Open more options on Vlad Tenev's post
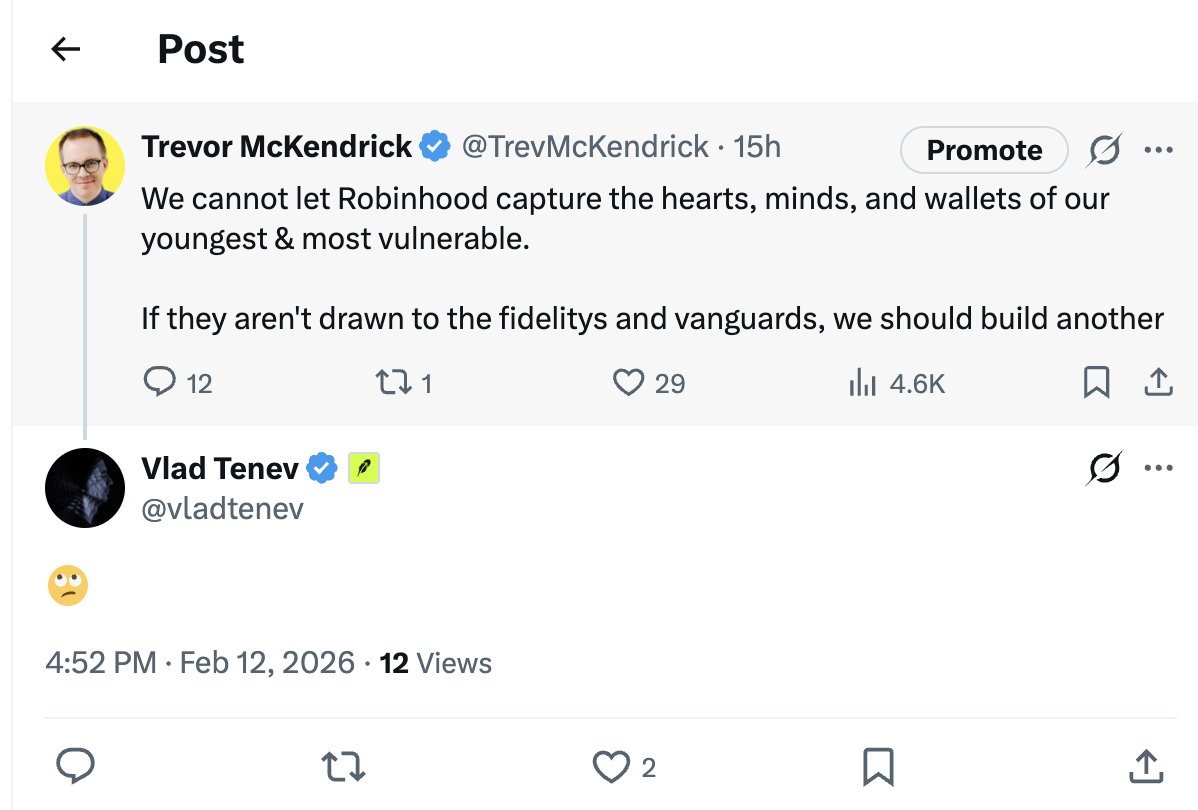This screenshot has width=1198, height=810. (x=1158, y=468)
